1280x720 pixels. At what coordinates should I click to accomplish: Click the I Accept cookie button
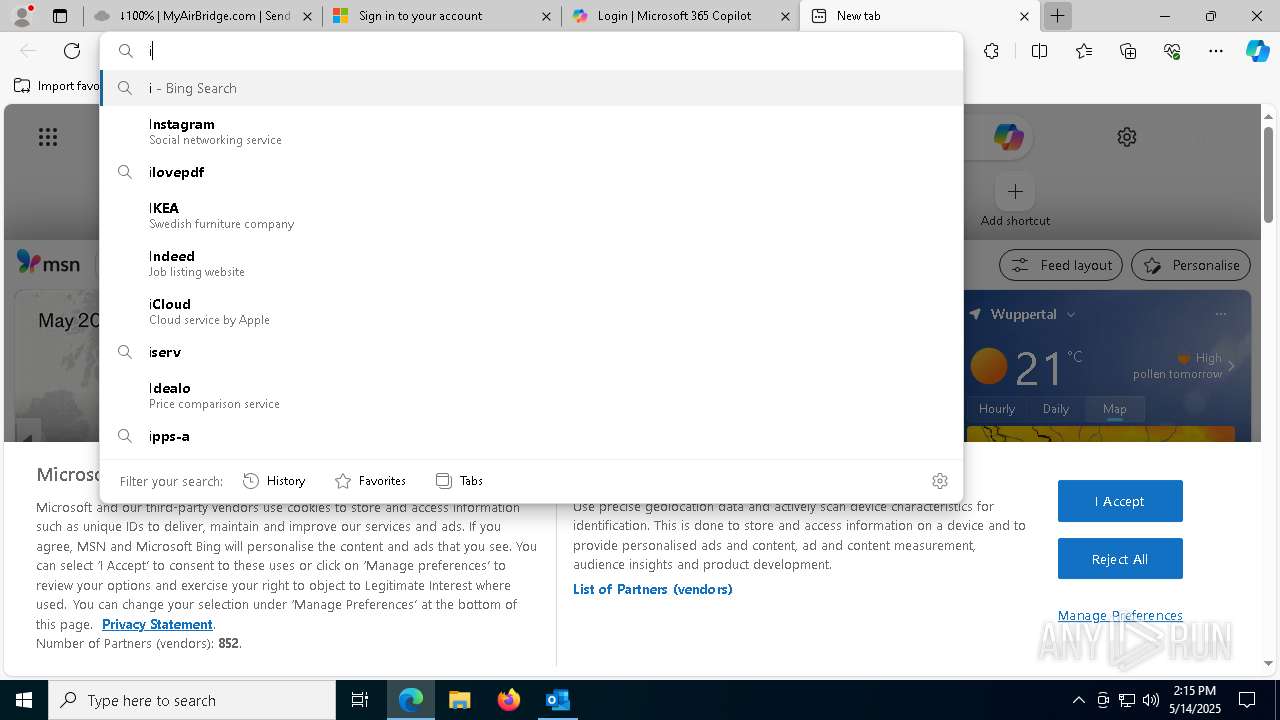(x=1120, y=501)
